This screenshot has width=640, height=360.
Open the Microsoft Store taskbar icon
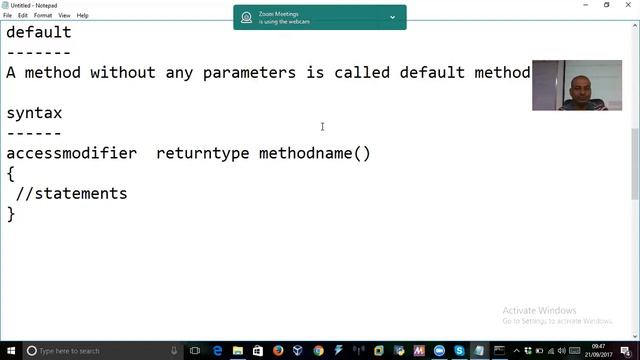pyautogui.click(x=258, y=351)
